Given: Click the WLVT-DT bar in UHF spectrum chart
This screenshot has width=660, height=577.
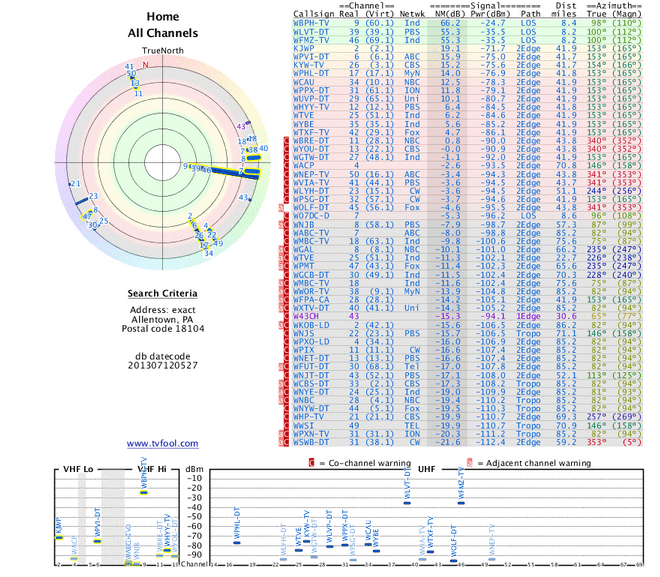Looking at the screenshot, I should click(407, 503).
